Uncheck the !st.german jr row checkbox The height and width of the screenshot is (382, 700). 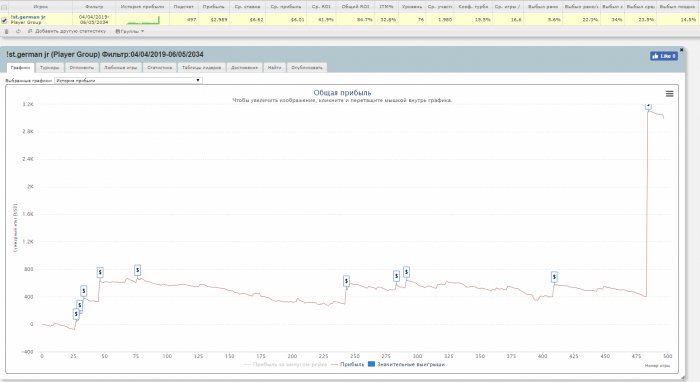(x=4, y=20)
